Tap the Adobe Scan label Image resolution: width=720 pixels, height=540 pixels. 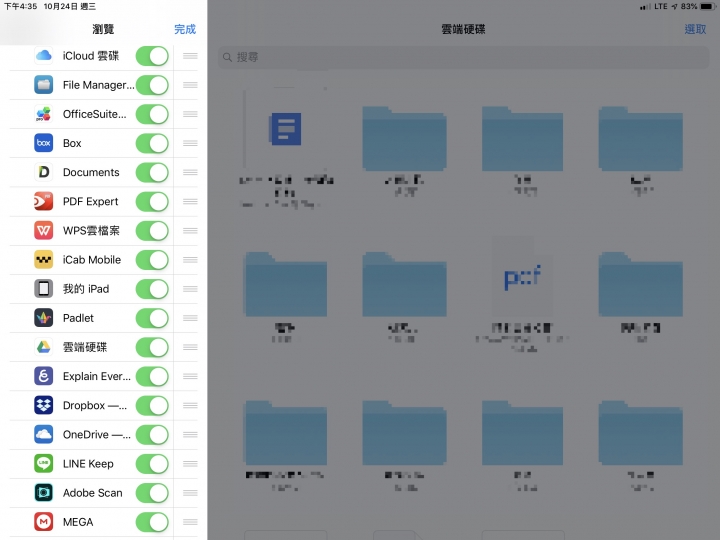[93, 493]
